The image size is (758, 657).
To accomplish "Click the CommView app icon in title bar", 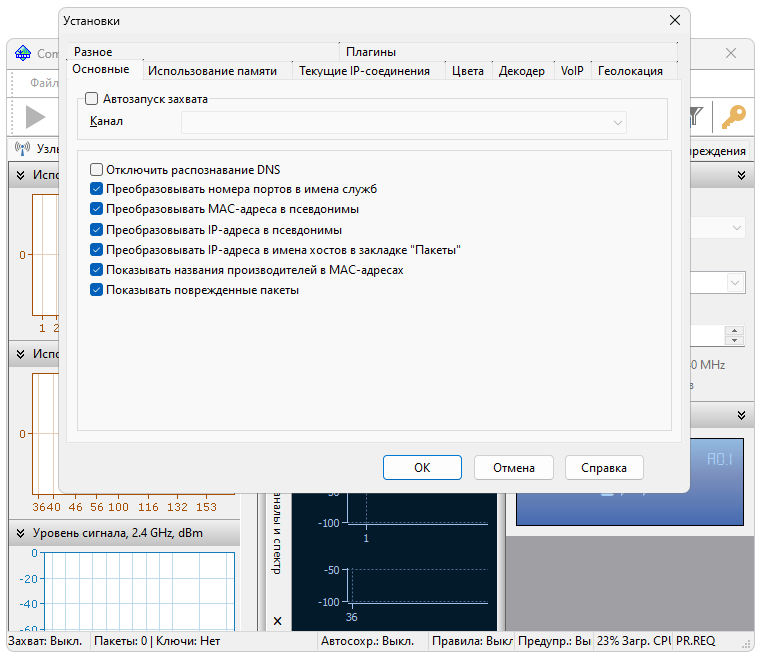I will [24, 54].
